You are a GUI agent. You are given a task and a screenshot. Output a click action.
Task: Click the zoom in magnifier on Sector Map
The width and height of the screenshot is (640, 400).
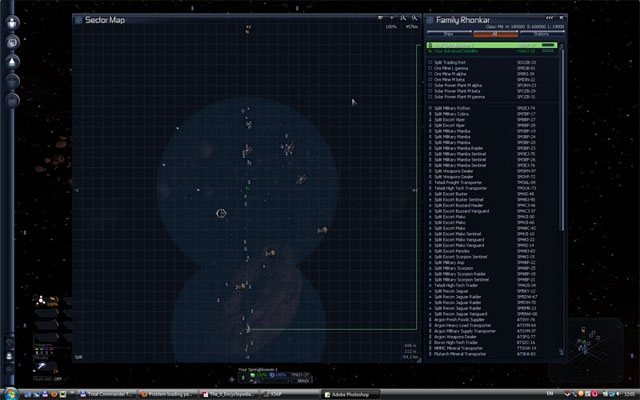[403, 18]
